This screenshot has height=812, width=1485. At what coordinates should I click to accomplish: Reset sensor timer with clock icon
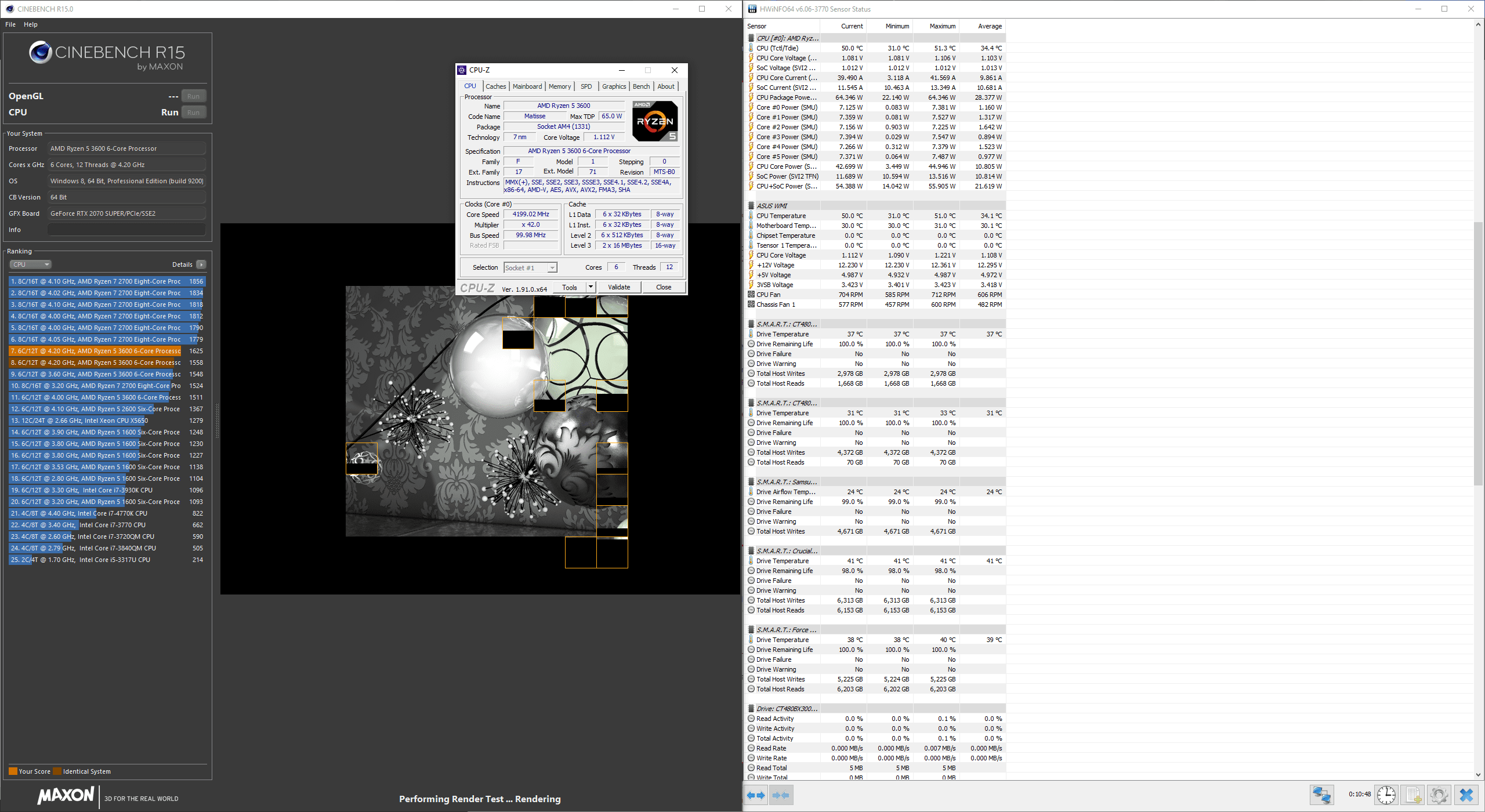click(1386, 795)
